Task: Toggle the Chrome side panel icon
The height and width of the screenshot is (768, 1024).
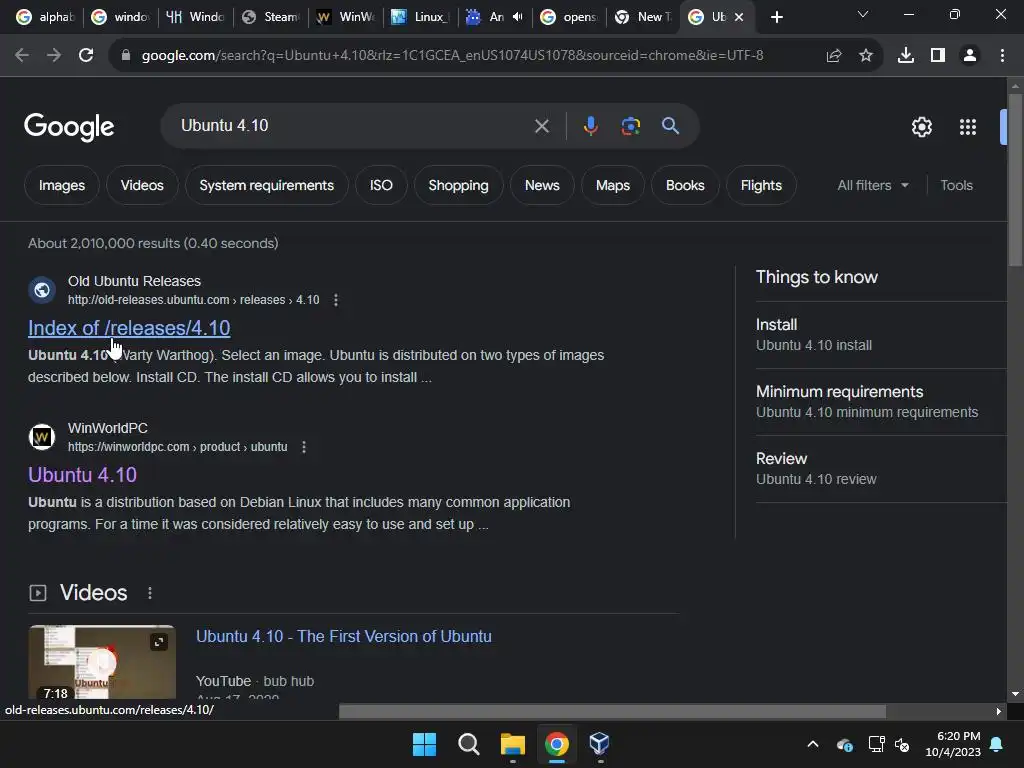Action: [x=938, y=56]
